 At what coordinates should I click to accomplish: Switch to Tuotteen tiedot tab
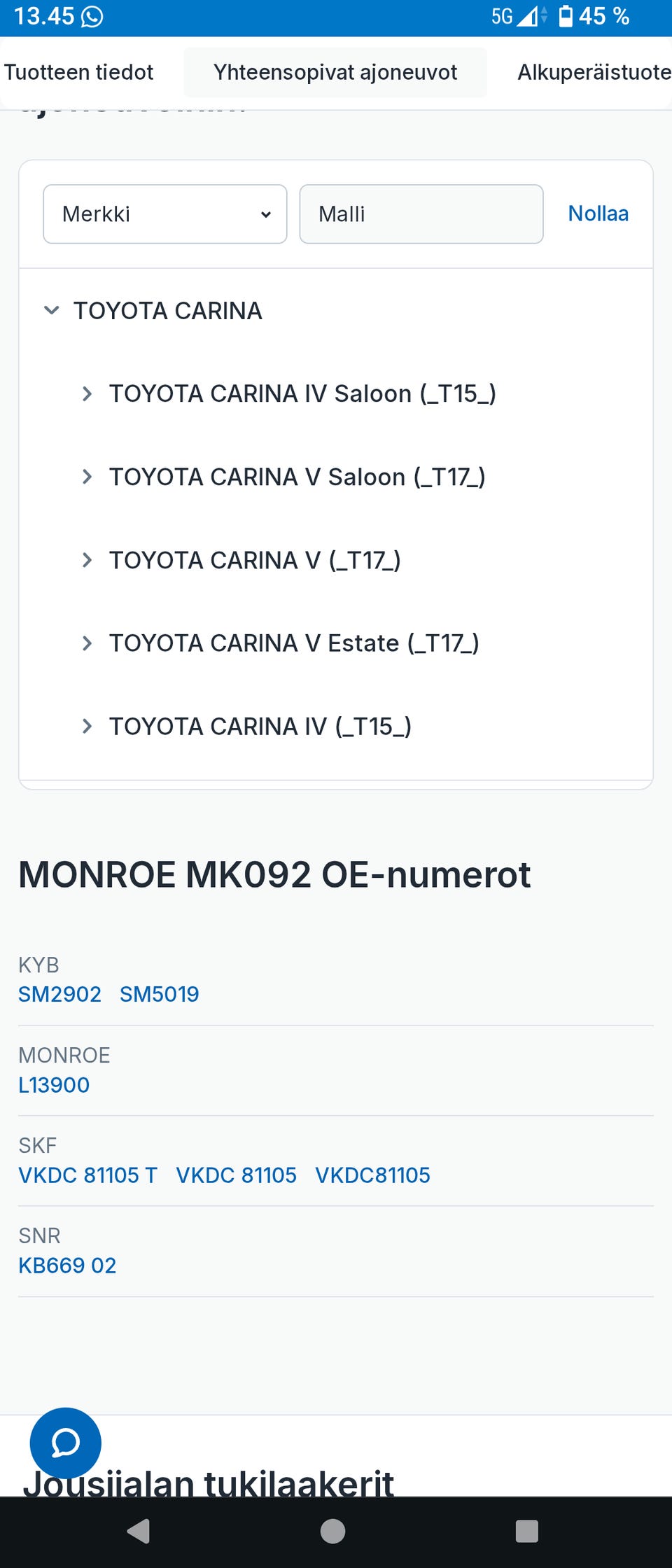coord(79,72)
